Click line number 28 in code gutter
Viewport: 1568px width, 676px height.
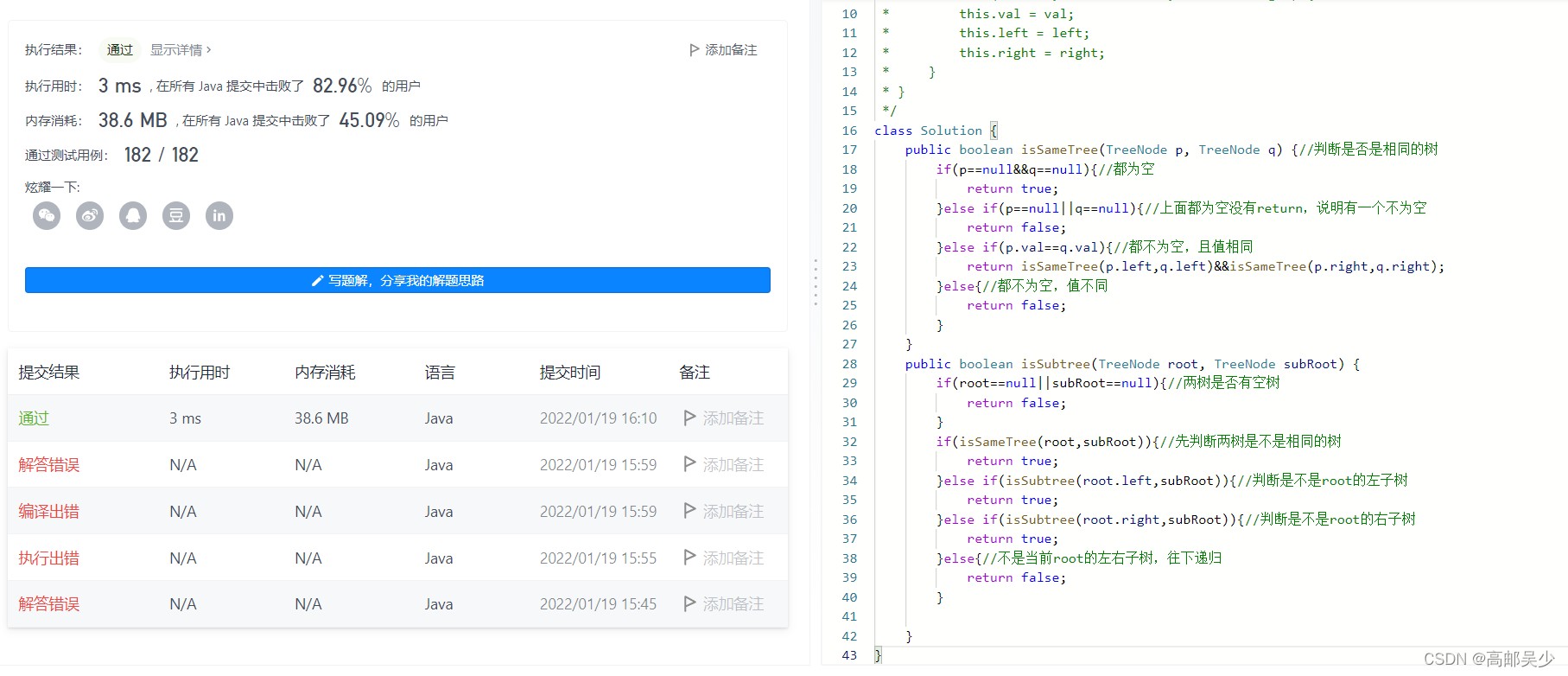pyautogui.click(x=849, y=364)
